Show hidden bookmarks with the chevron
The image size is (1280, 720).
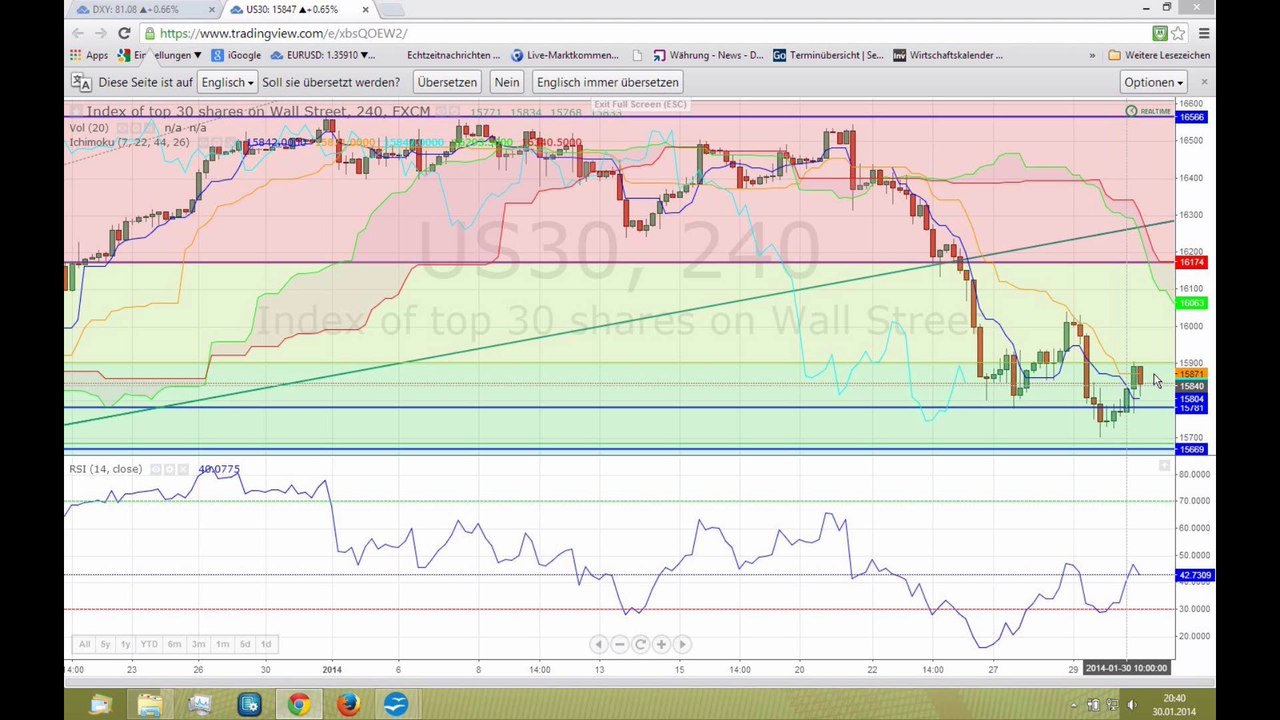1092,55
